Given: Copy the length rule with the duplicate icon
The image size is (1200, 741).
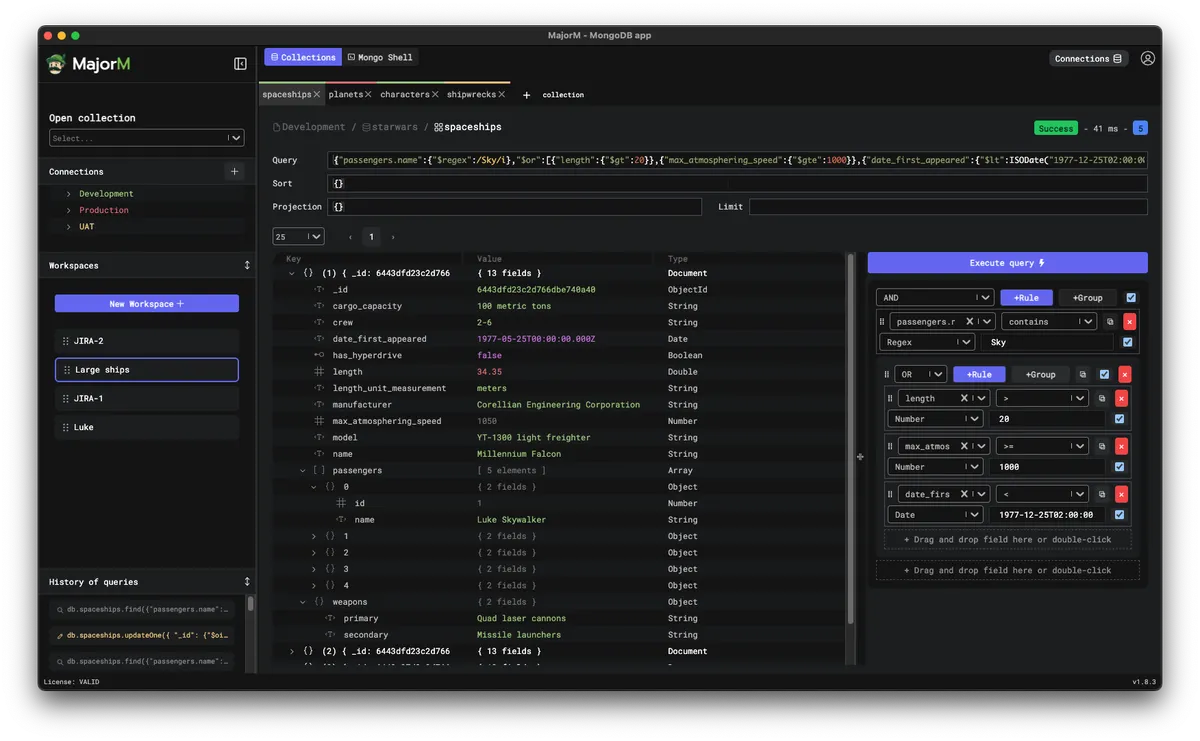Looking at the screenshot, I should click(x=1102, y=398).
